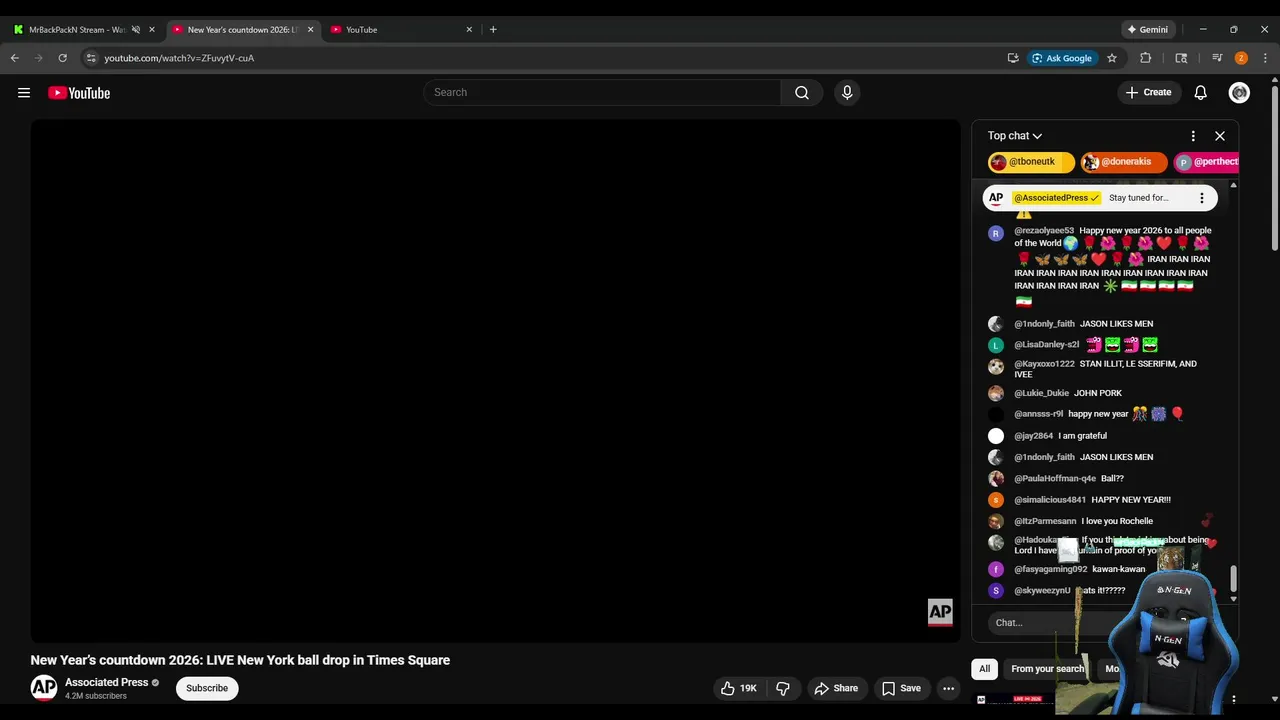
Task: Open Chrome extensions puzzle icon
Action: click(x=1145, y=58)
